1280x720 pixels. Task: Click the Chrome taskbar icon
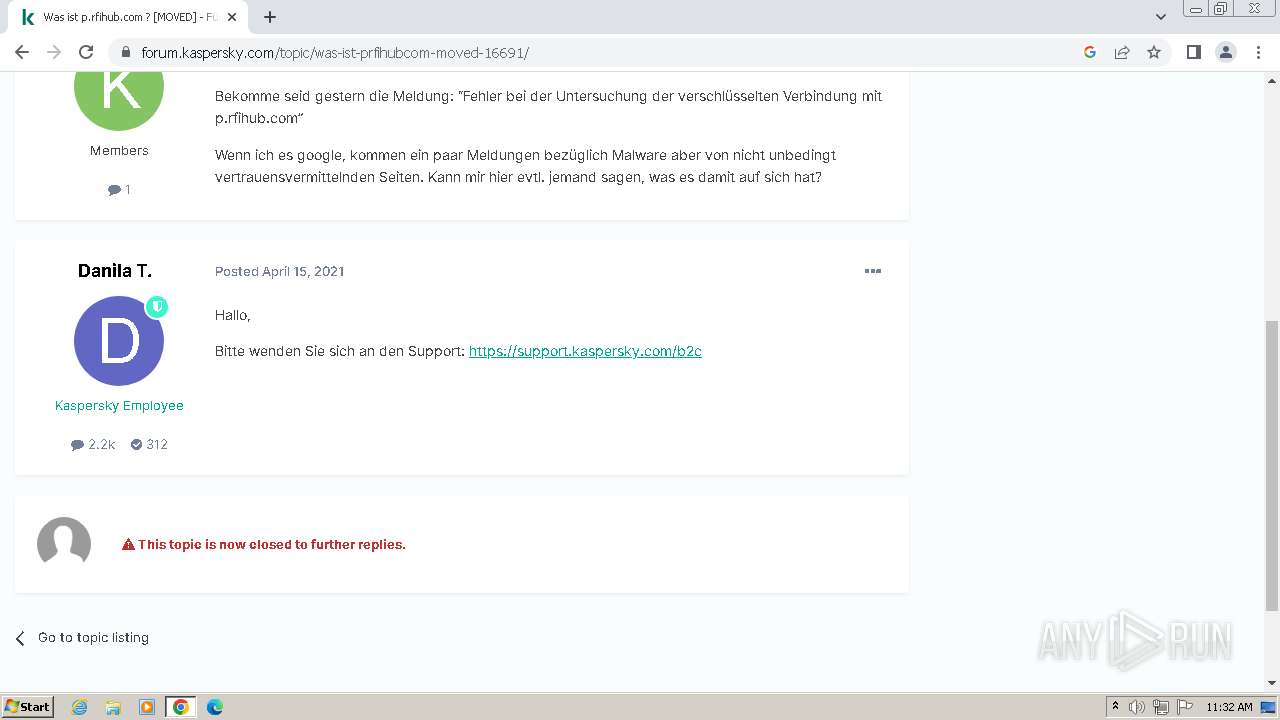click(x=181, y=707)
